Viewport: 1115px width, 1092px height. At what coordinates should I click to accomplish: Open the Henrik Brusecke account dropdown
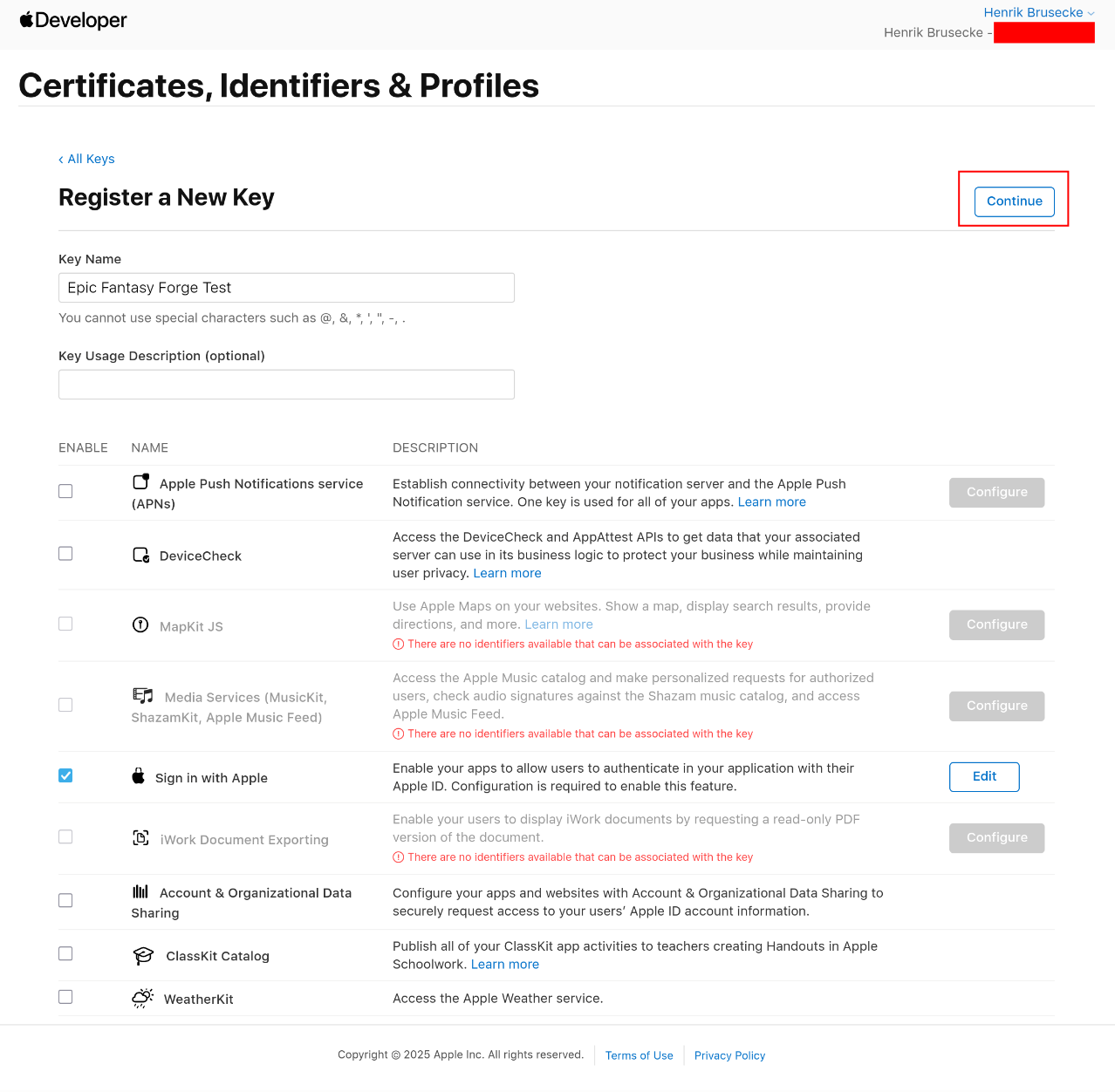1038,12
